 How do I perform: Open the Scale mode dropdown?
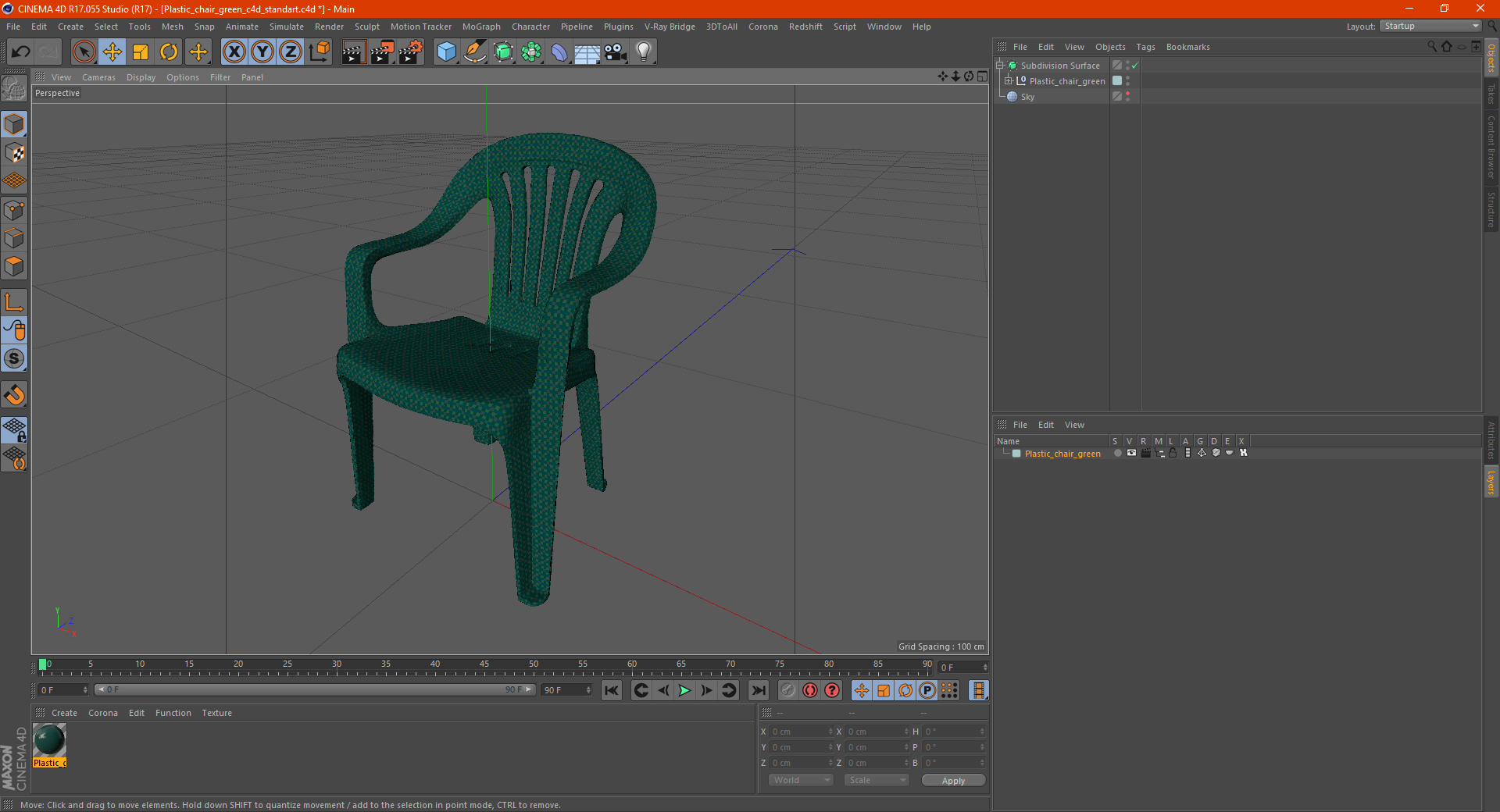[877, 780]
